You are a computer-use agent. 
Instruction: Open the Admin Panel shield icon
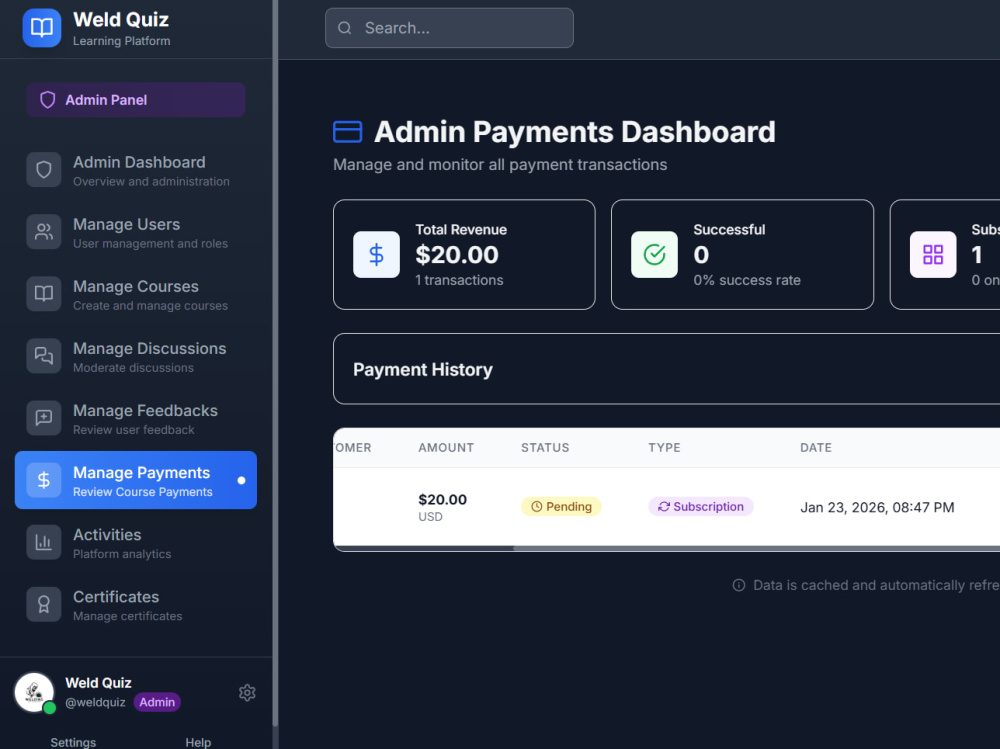pos(48,100)
